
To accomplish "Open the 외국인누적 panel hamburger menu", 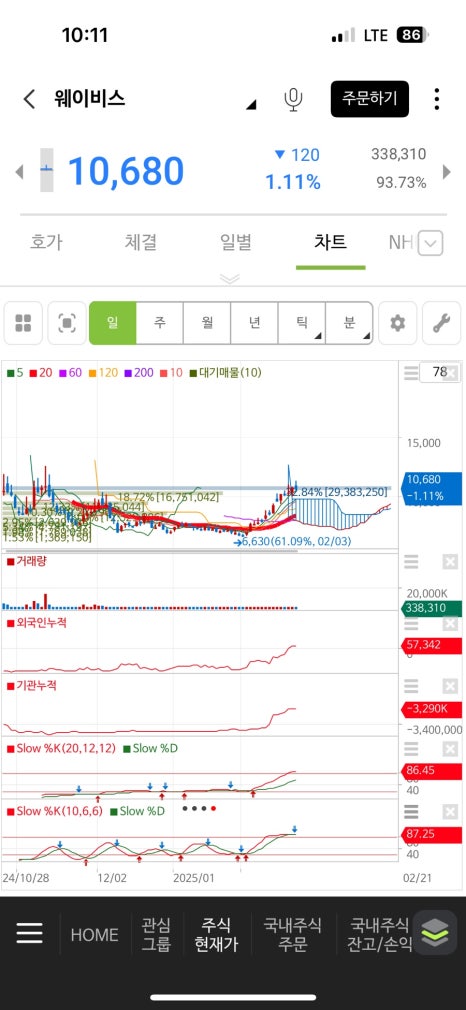I will (411, 624).
